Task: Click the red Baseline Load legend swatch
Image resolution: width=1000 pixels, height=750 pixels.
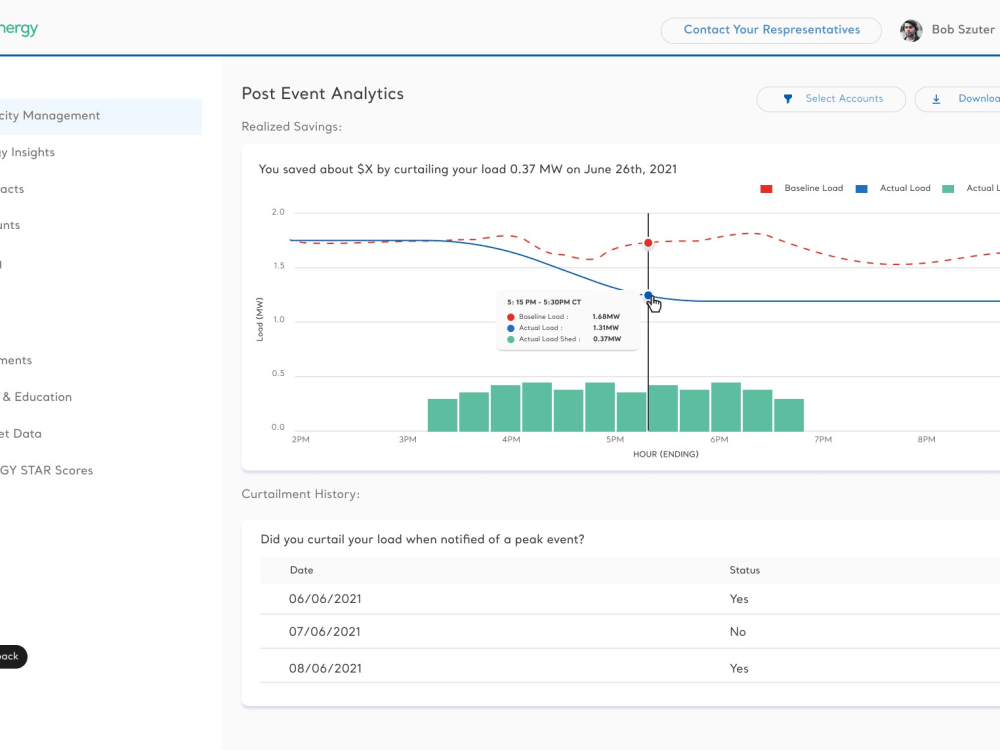Action: tap(767, 189)
